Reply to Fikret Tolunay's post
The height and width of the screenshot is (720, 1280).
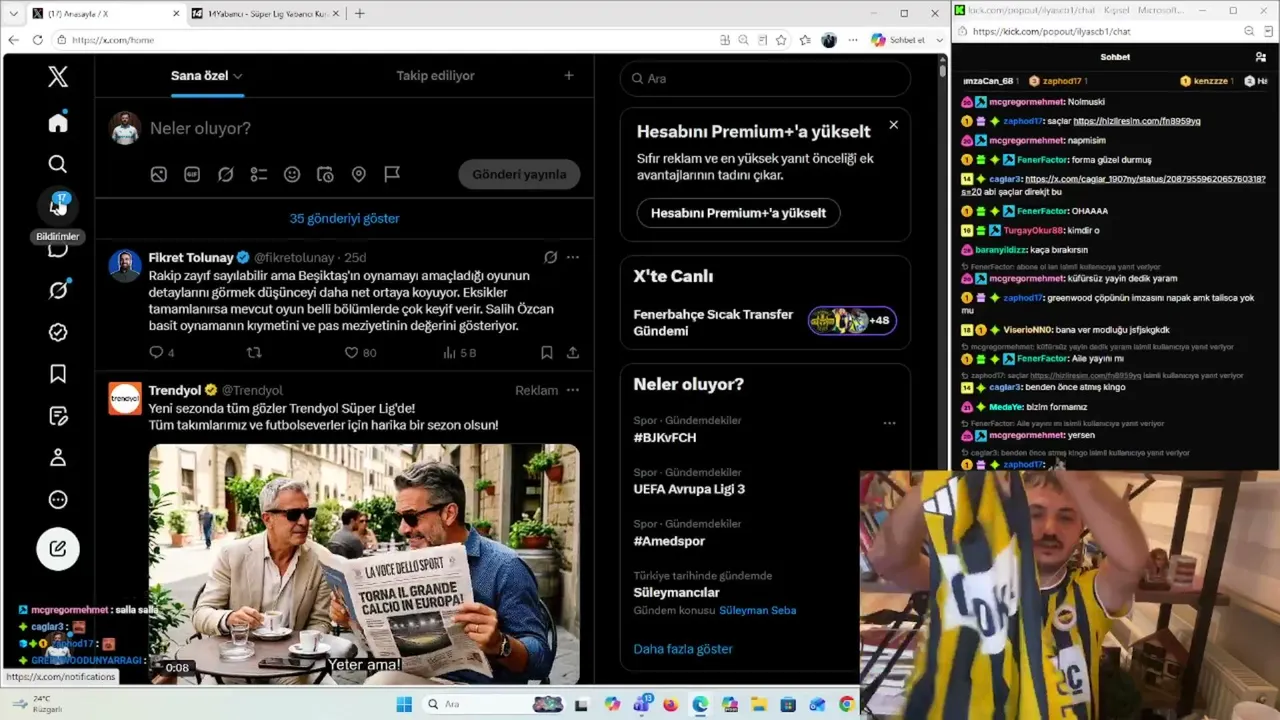click(x=156, y=352)
